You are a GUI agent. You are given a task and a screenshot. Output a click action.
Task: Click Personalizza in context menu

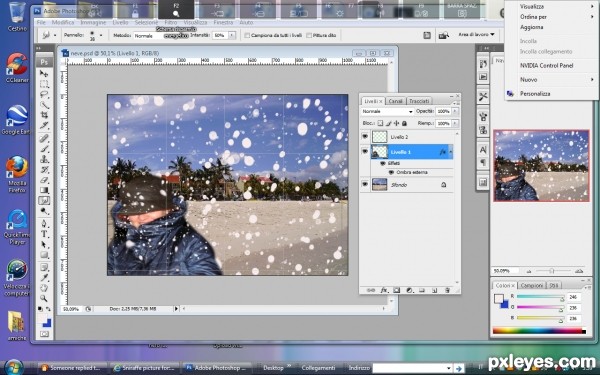535,93
